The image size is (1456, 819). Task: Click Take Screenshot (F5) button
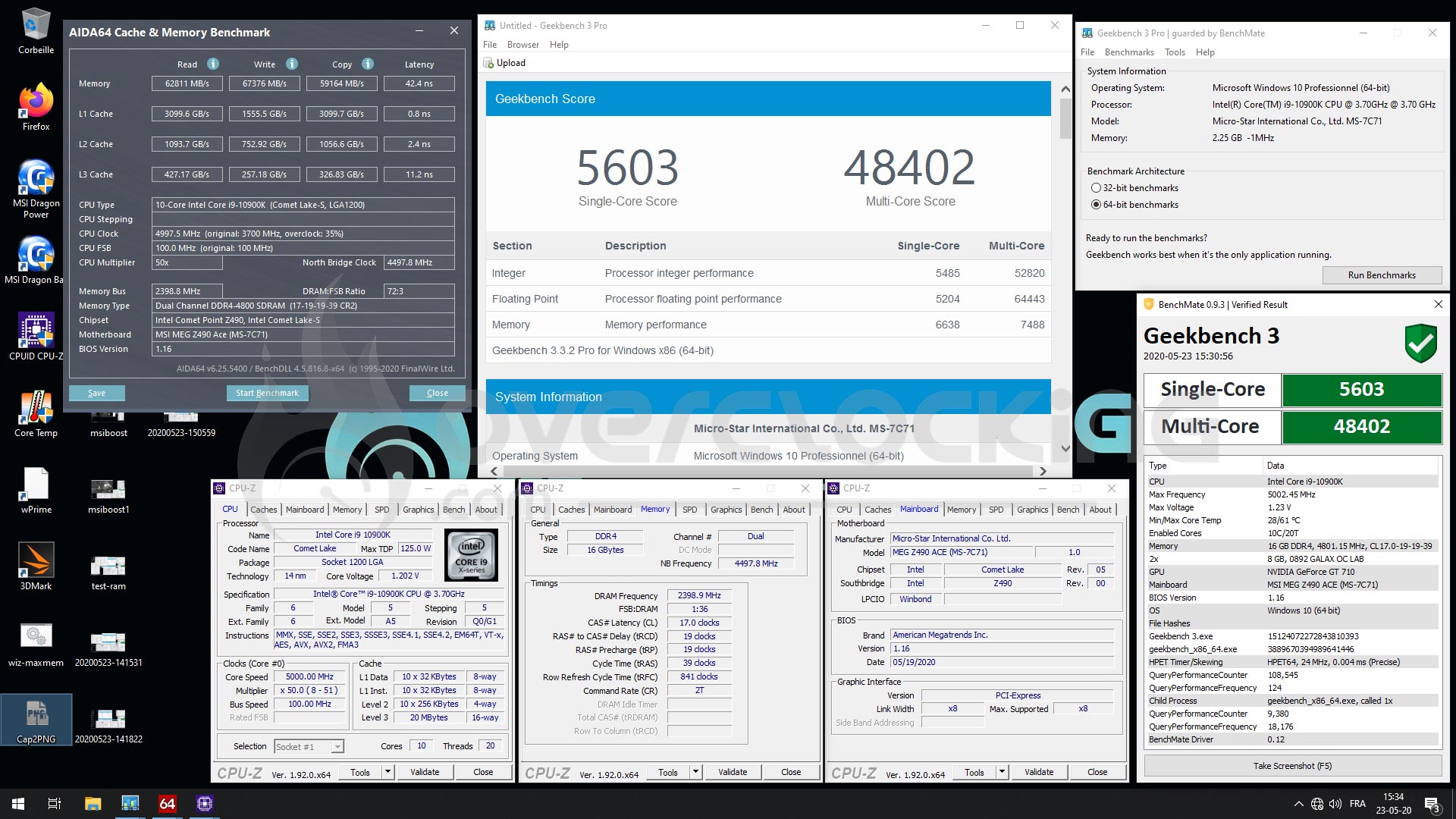pos(1292,766)
